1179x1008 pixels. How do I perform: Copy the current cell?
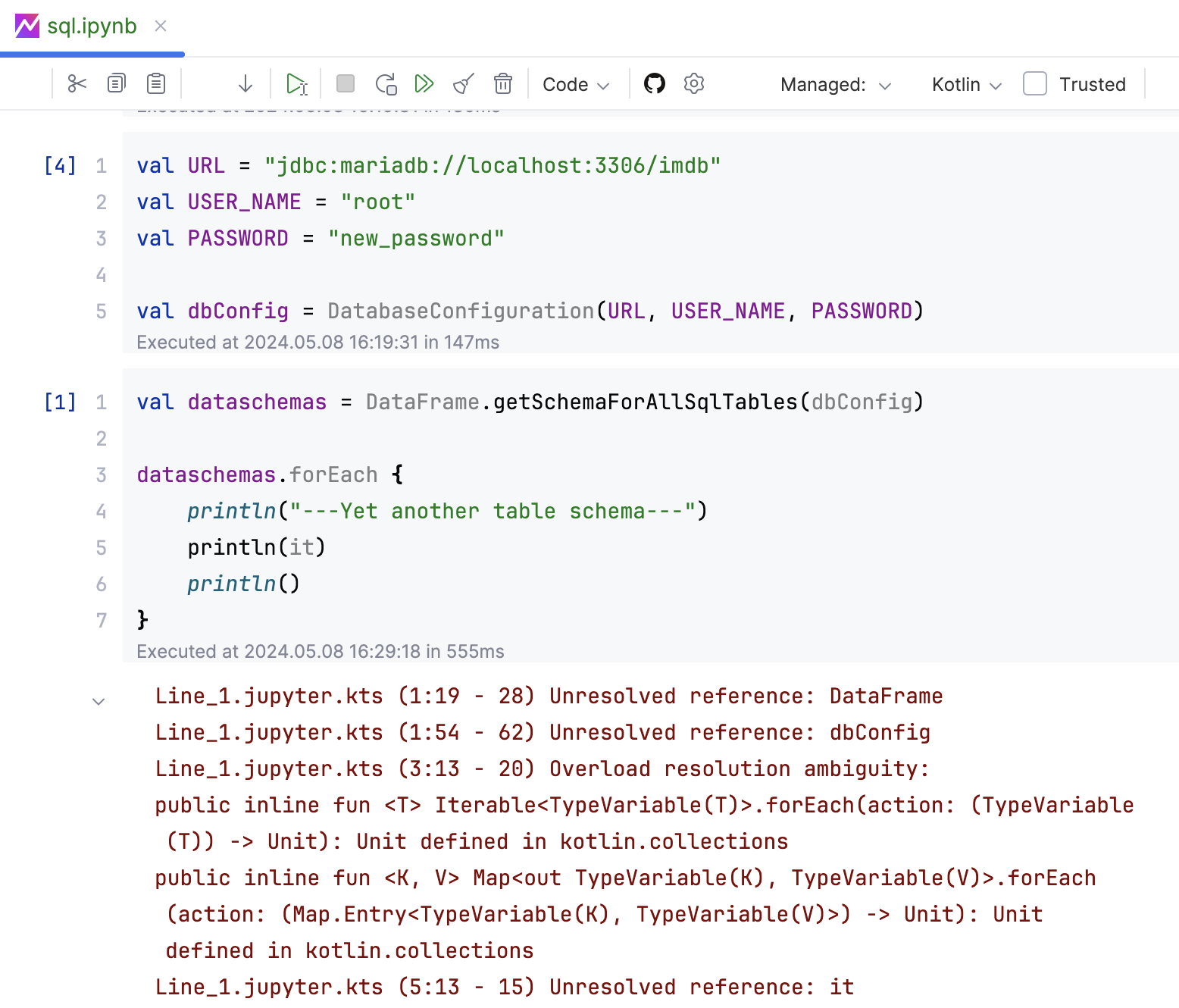pyautogui.click(x=115, y=84)
